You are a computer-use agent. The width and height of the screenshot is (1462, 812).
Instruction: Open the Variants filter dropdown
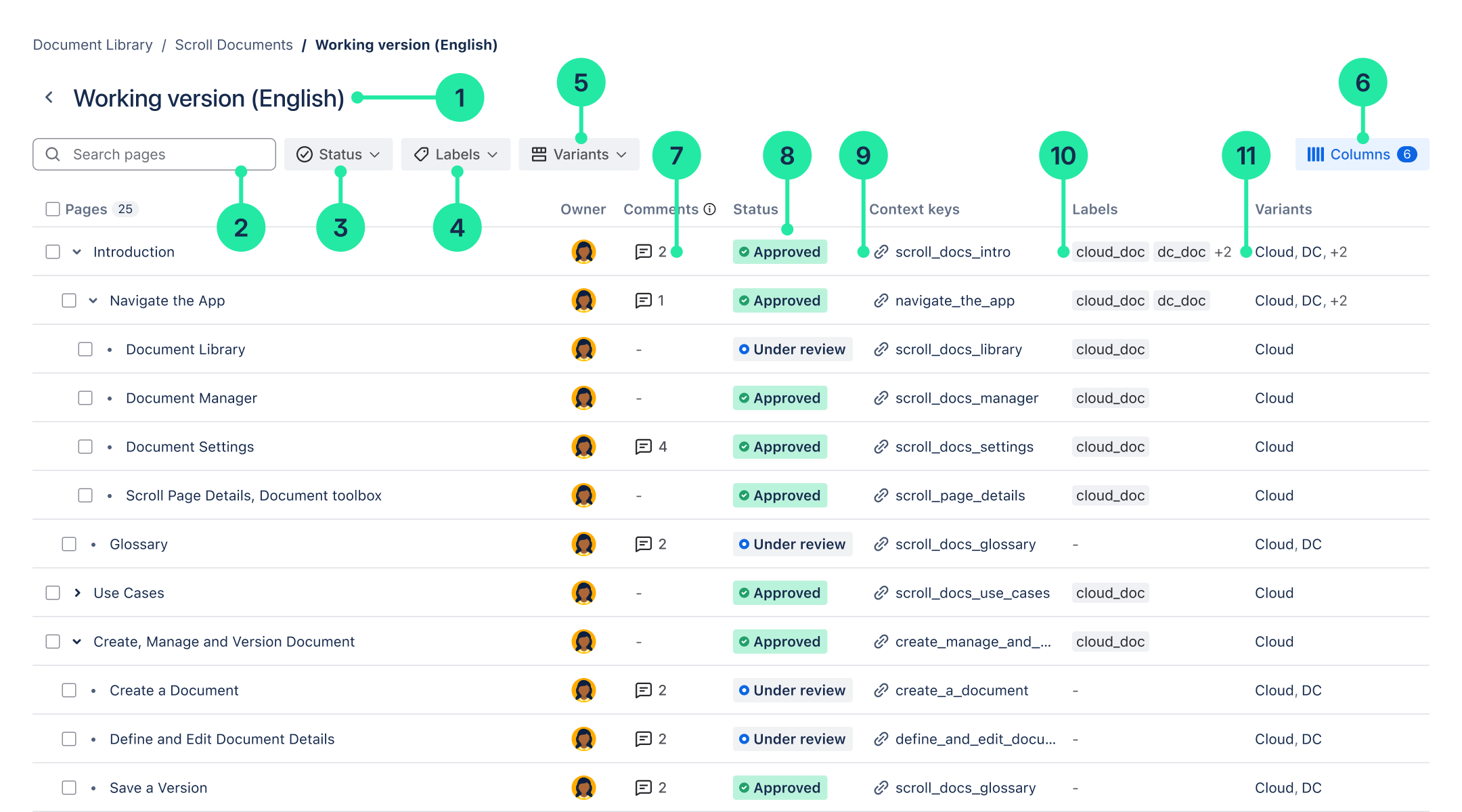pyautogui.click(x=579, y=154)
